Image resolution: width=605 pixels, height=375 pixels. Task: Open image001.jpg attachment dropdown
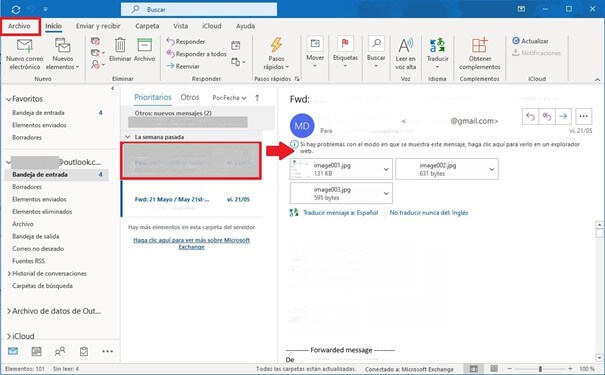[386, 169]
